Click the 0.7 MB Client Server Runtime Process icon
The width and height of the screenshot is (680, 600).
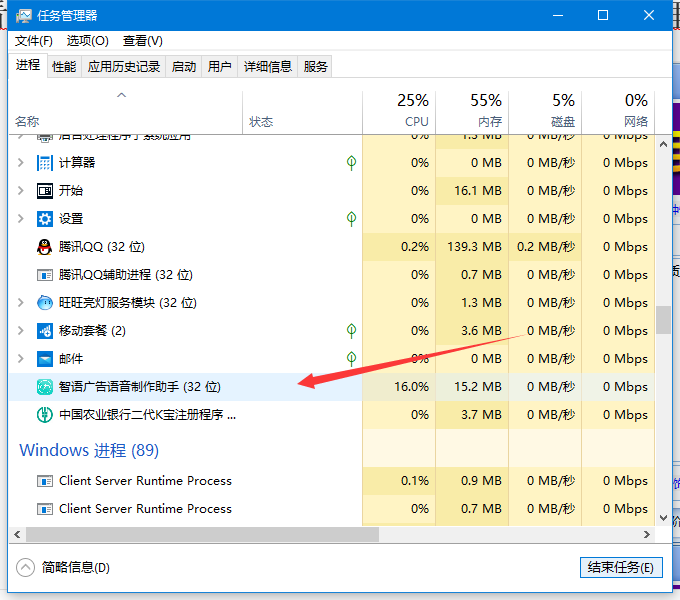(45, 509)
